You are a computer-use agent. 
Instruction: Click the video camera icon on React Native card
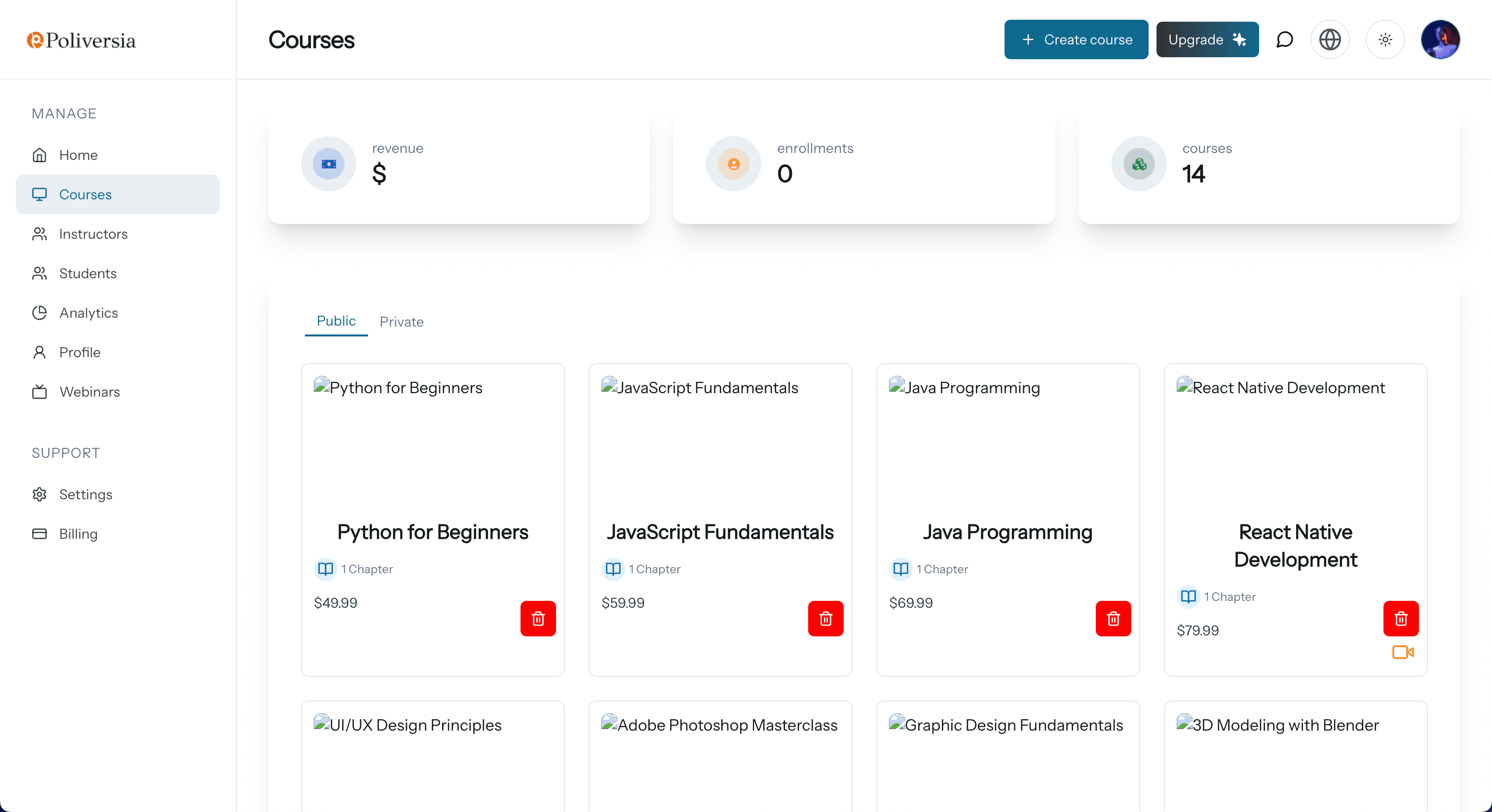pyautogui.click(x=1403, y=652)
